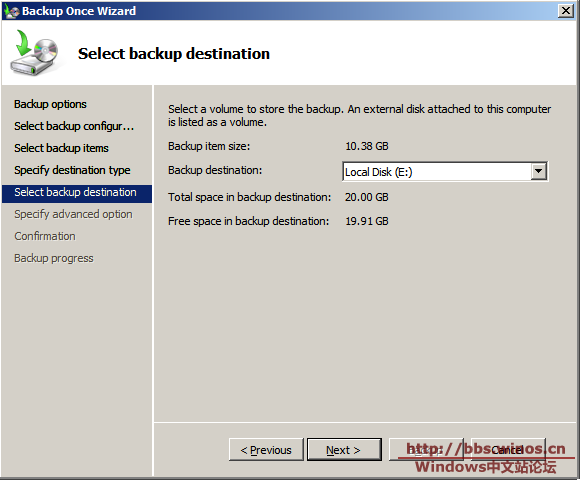Viewport: 580px width, 480px height.
Task: Click the Confirmation step in sidebar
Action: pos(45,236)
